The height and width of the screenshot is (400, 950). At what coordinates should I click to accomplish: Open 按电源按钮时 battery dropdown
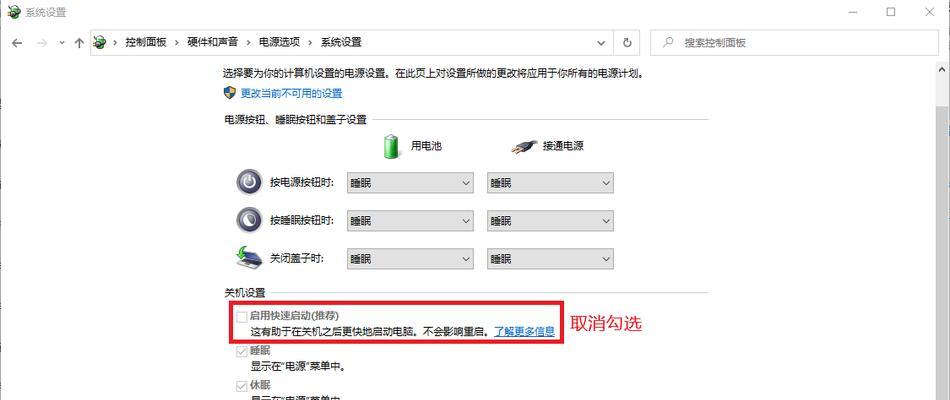tap(410, 182)
